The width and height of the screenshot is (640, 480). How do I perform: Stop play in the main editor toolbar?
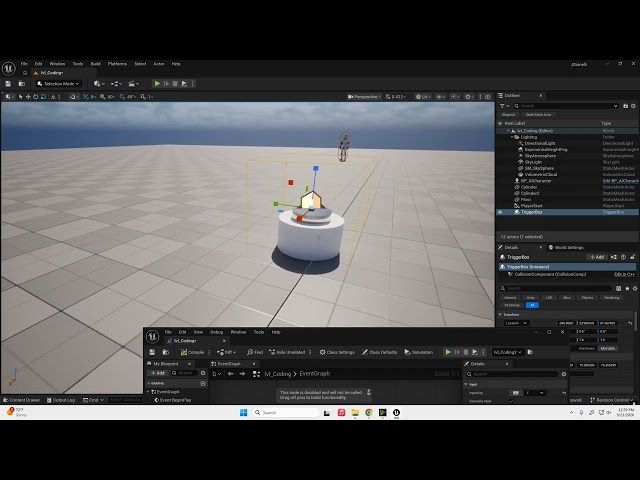(175, 84)
